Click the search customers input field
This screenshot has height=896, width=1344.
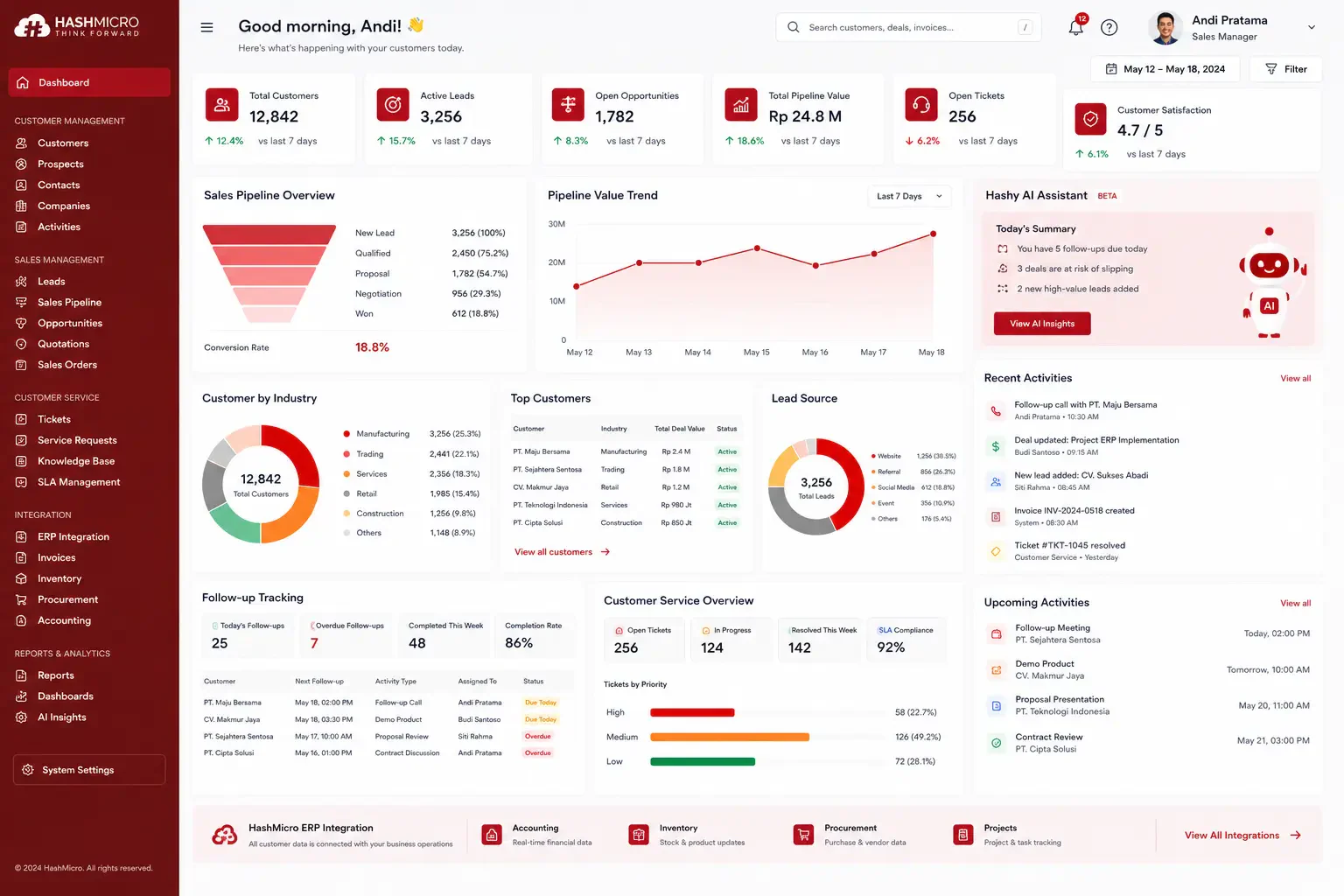[908, 27]
